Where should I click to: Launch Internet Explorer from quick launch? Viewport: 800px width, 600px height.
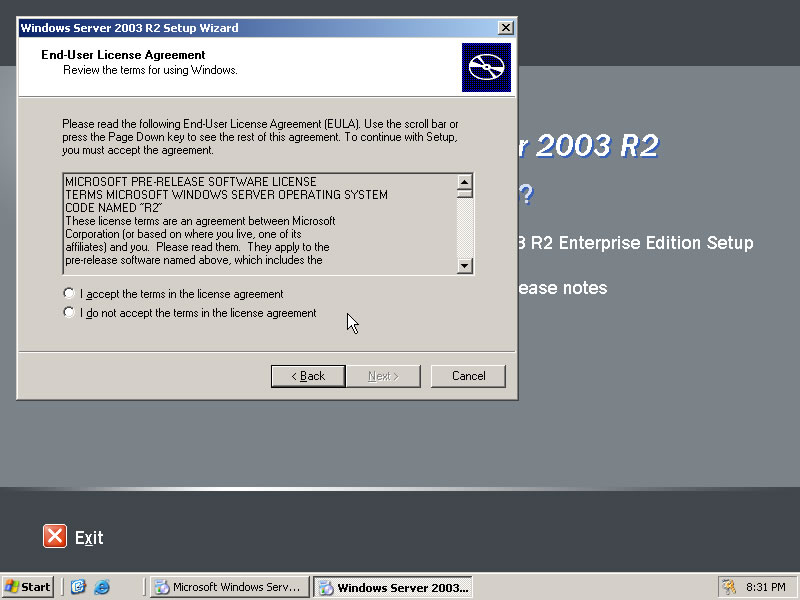101,587
